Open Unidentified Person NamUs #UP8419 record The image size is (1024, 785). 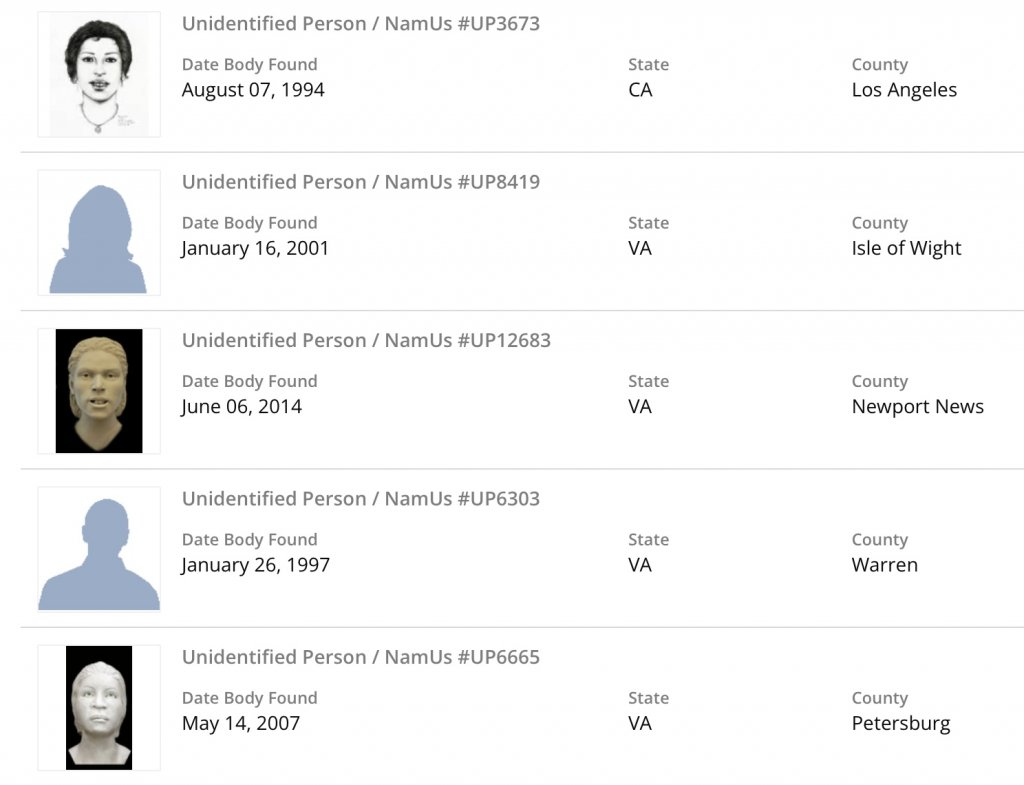(360, 182)
